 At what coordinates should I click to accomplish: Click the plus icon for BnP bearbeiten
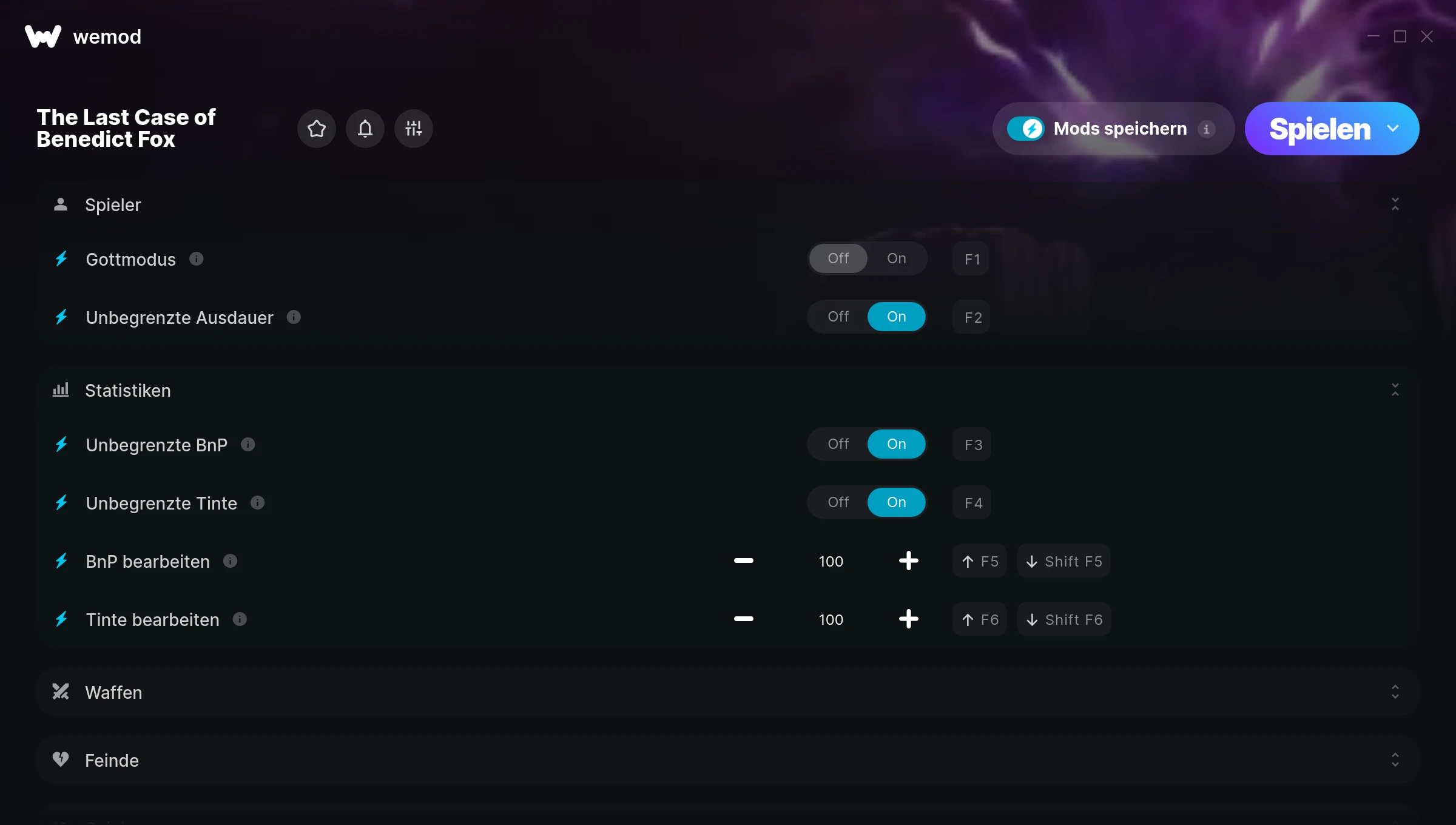(x=908, y=561)
